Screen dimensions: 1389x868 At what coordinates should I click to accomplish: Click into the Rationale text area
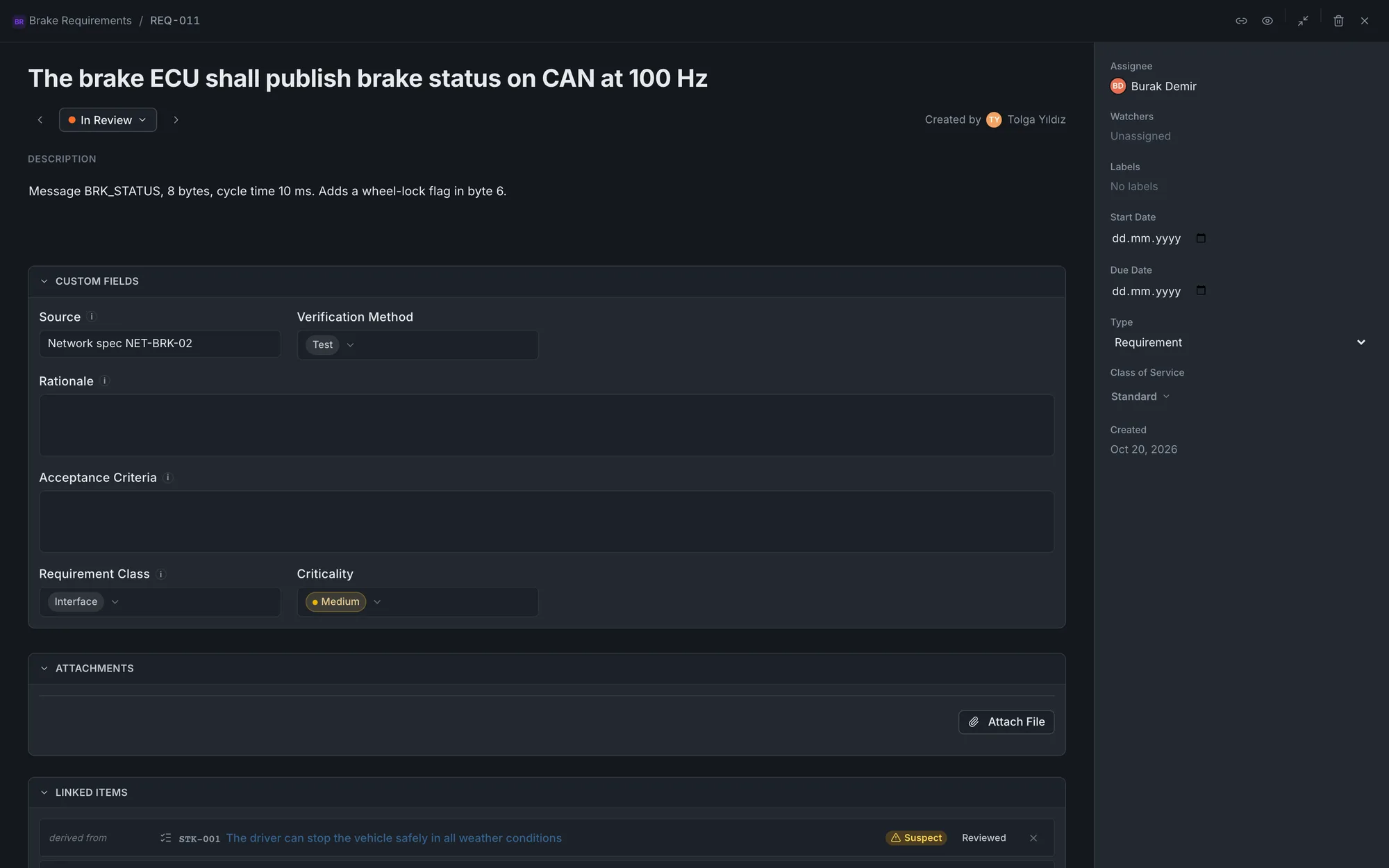547,426
